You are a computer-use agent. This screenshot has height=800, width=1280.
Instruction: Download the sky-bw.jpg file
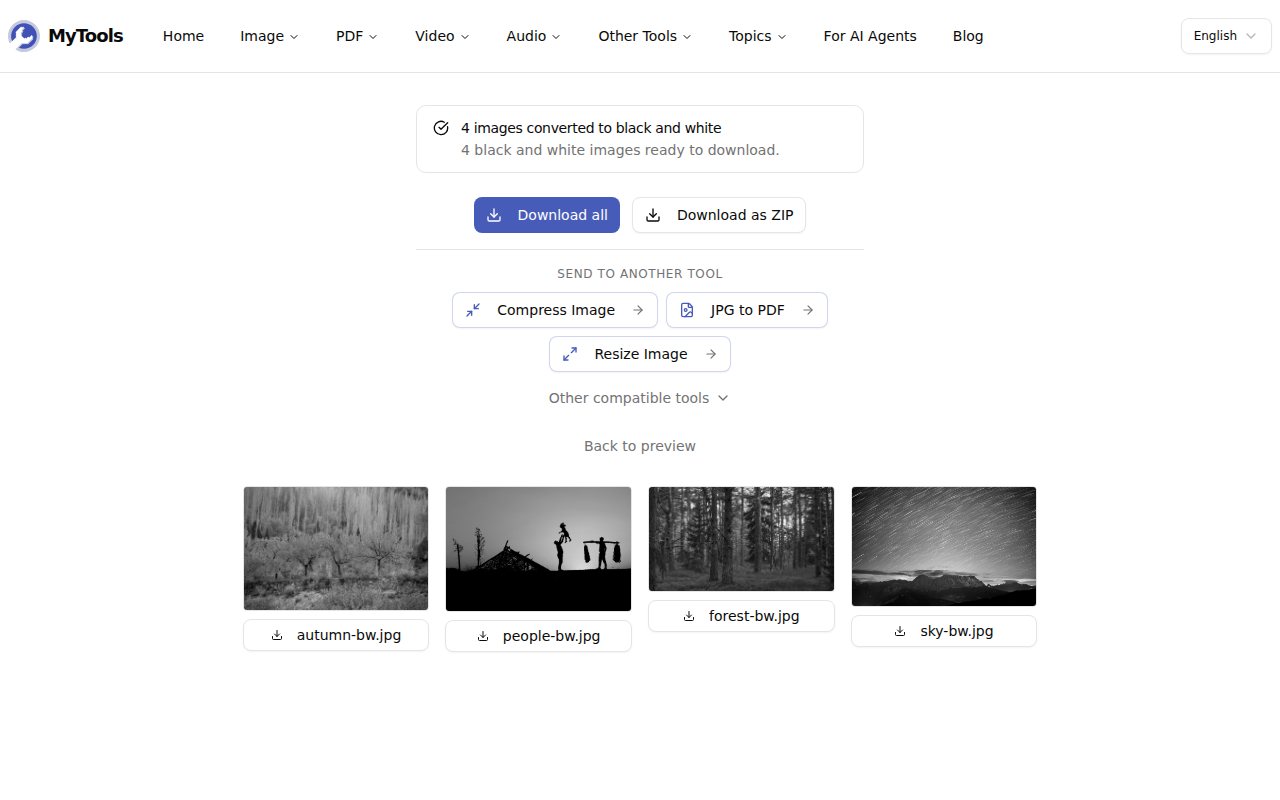944,631
